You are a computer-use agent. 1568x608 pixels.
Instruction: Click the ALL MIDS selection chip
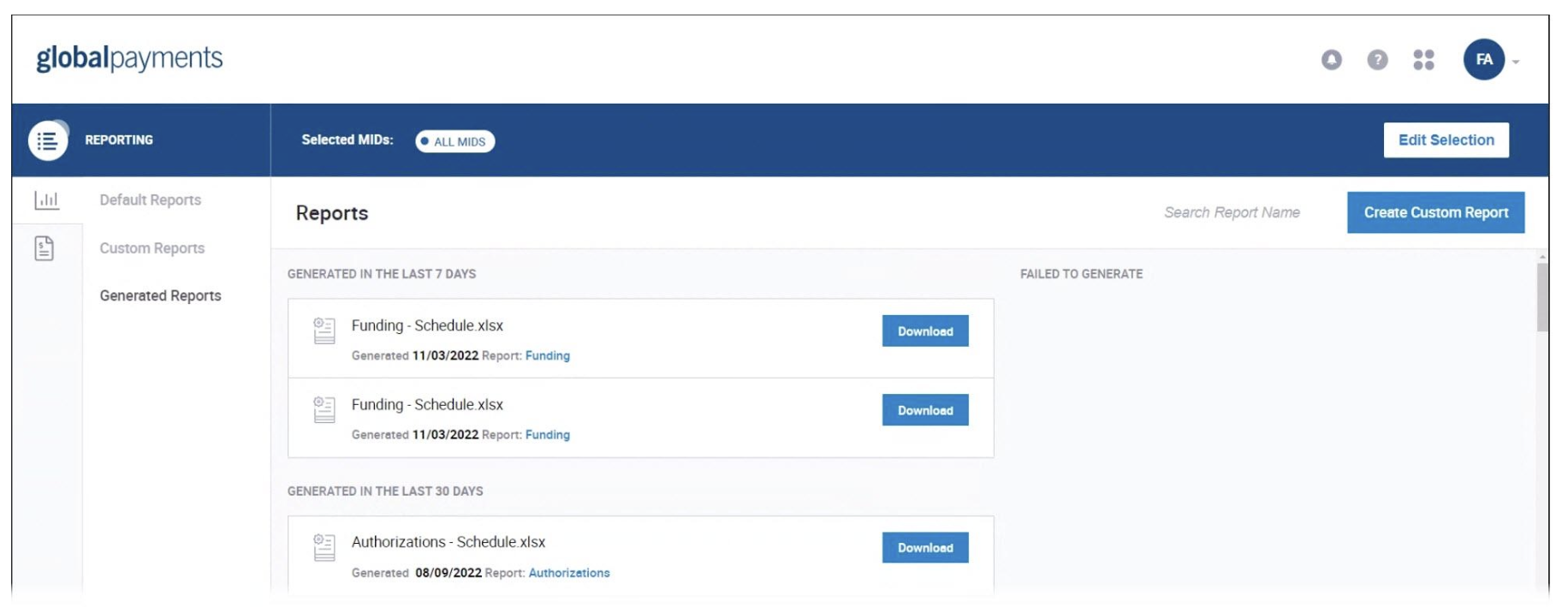coord(454,141)
